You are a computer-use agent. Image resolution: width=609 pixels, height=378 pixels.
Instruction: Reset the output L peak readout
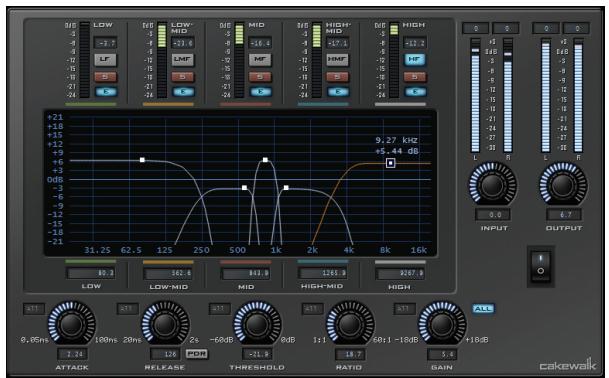[x=546, y=28]
